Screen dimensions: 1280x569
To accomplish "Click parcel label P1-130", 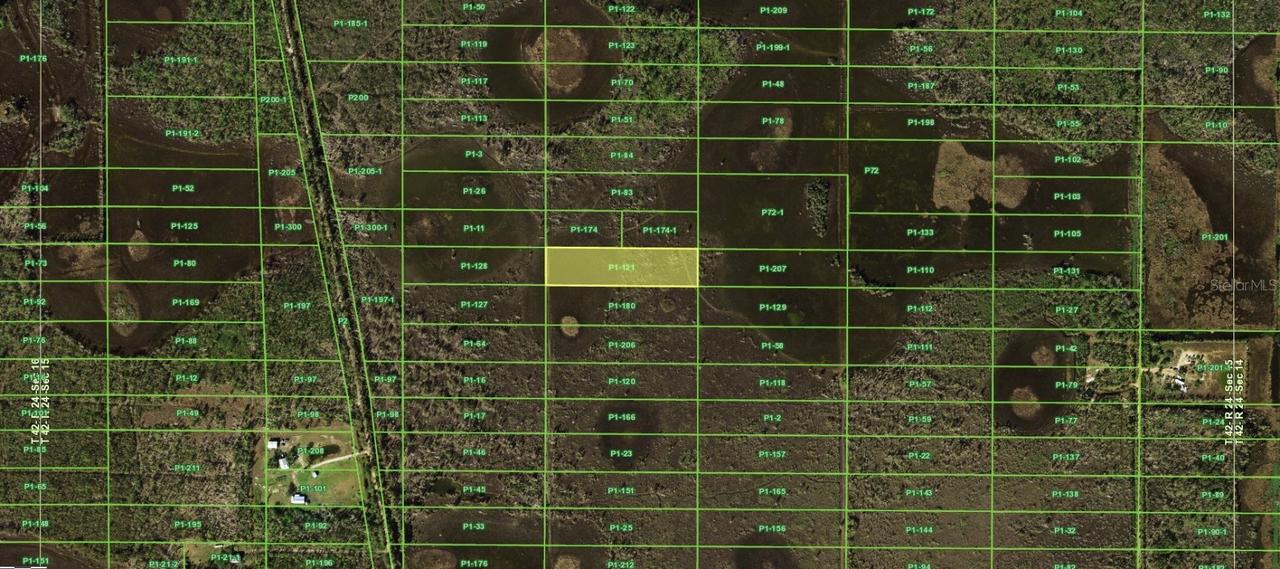I will pyautogui.click(x=1068, y=50).
